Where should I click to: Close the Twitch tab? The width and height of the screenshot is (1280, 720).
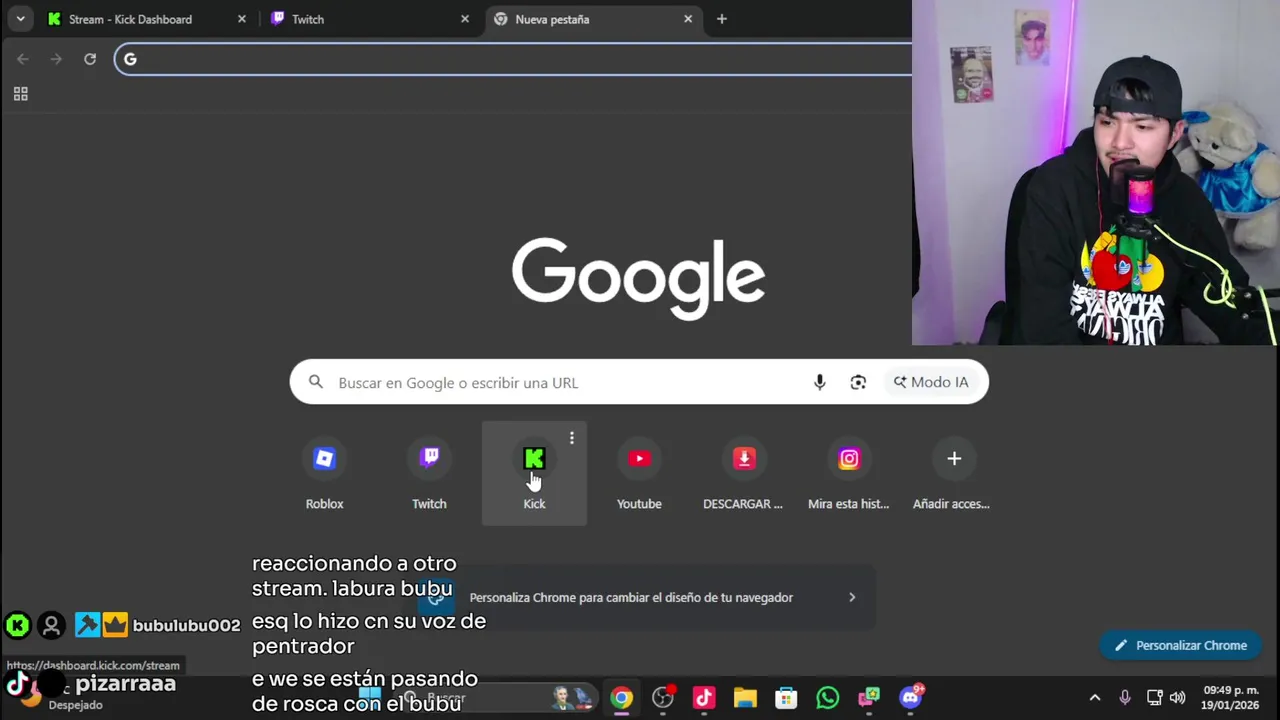click(x=464, y=19)
